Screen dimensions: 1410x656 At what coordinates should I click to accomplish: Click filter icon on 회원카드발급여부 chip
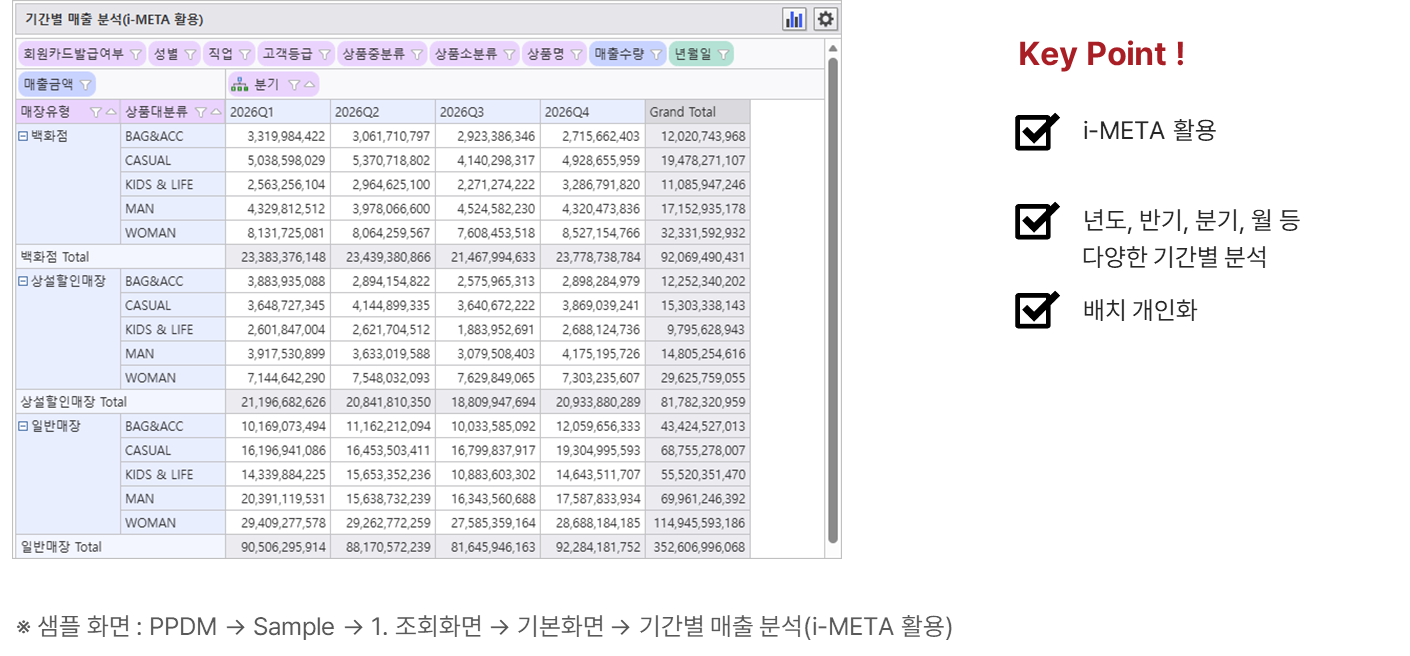point(135,54)
